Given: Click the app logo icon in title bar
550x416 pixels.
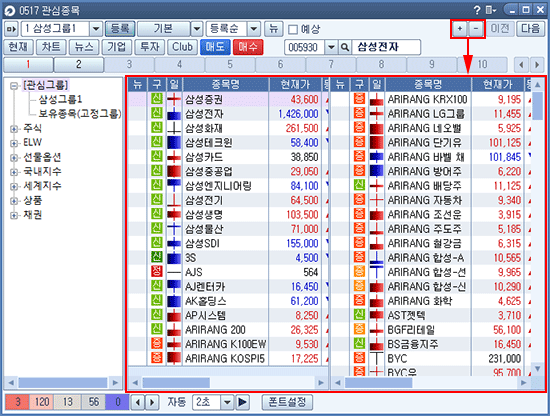Looking at the screenshot, I should point(9,11).
